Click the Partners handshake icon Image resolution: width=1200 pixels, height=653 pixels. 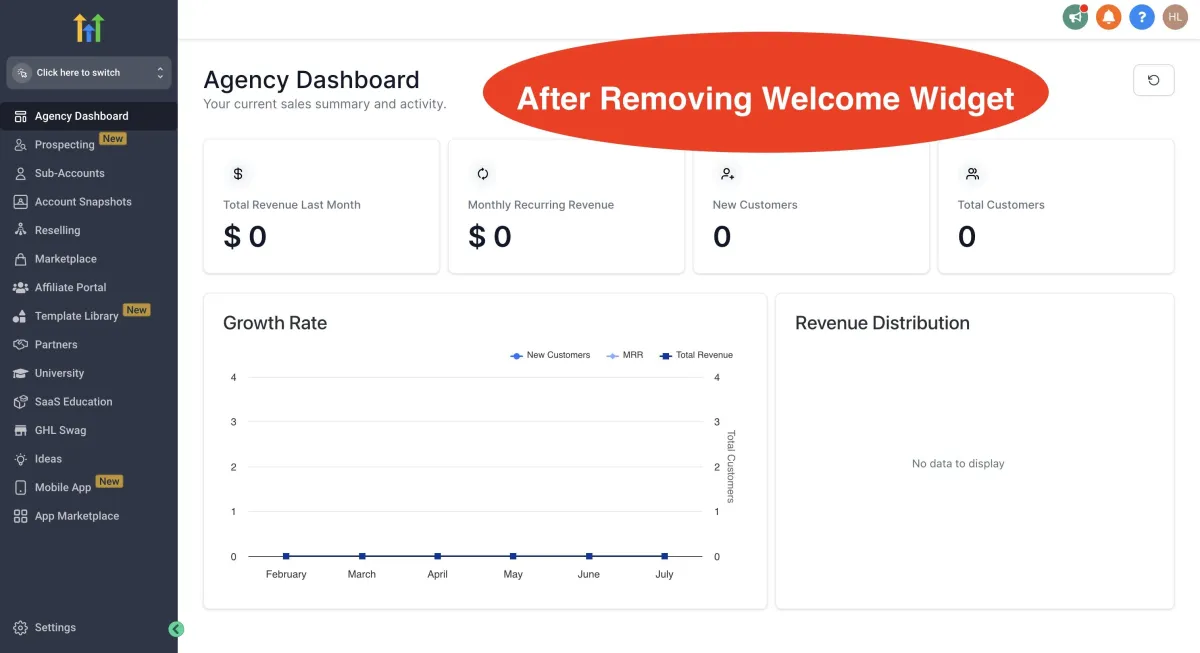coord(20,344)
